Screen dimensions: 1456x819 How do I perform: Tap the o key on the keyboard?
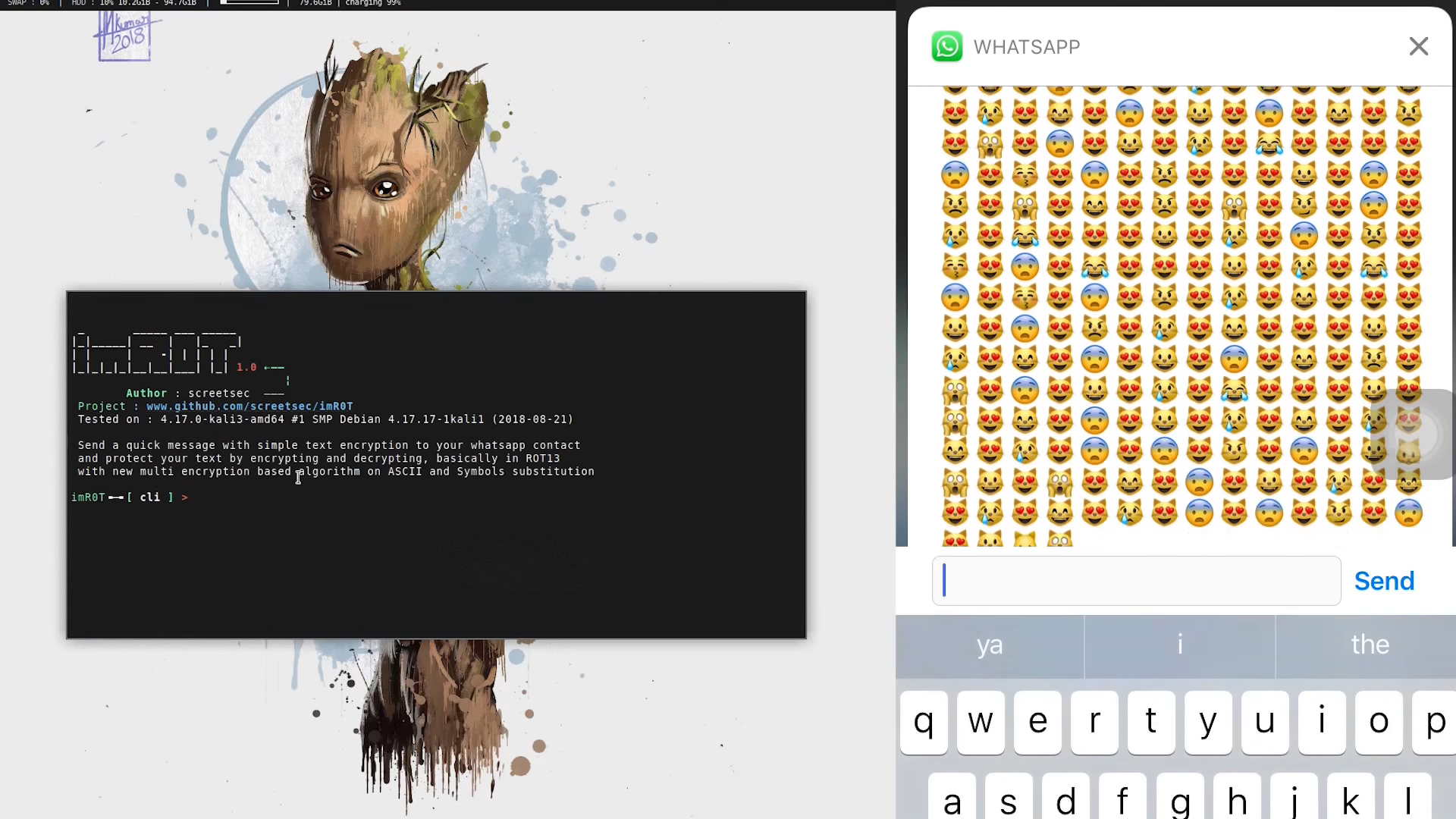1379,722
